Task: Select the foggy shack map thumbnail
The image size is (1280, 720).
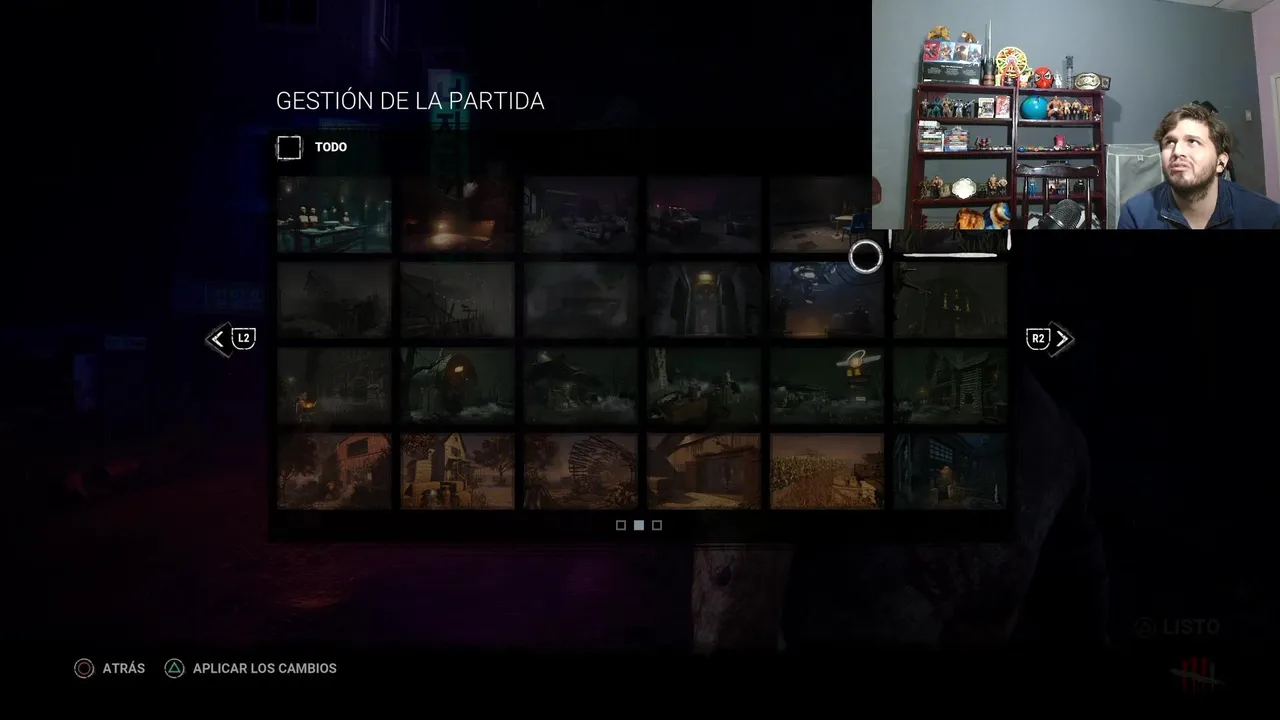Action: [580, 386]
